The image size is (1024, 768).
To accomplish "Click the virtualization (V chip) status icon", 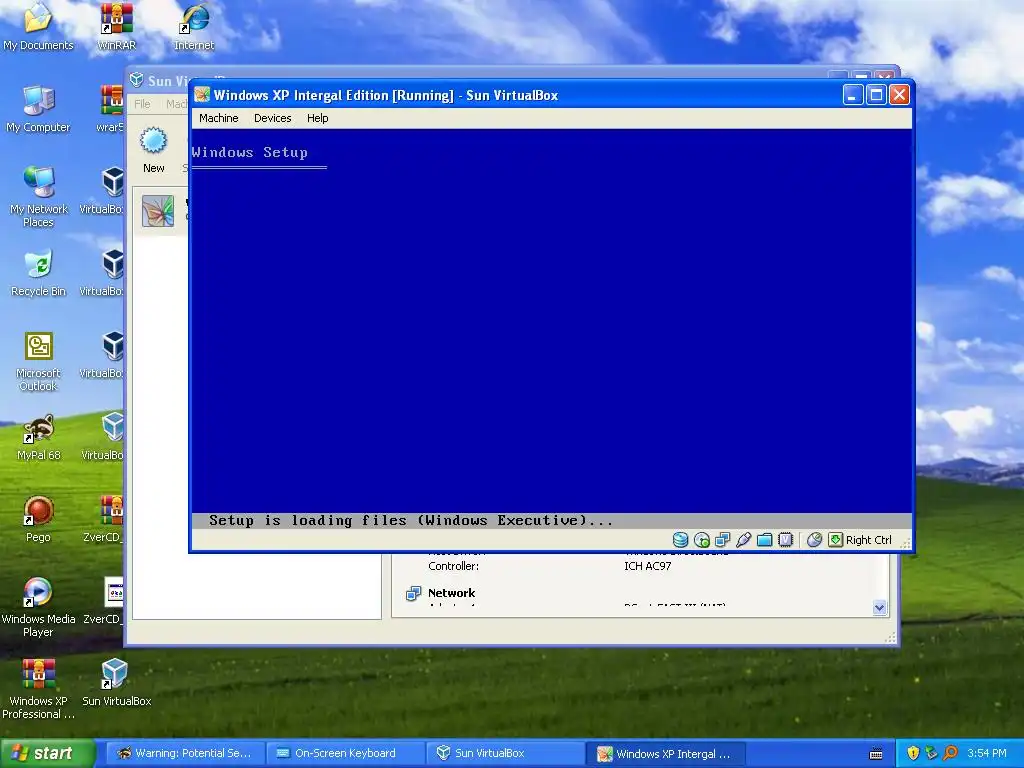I will pyautogui.click(x=786, y=540).
